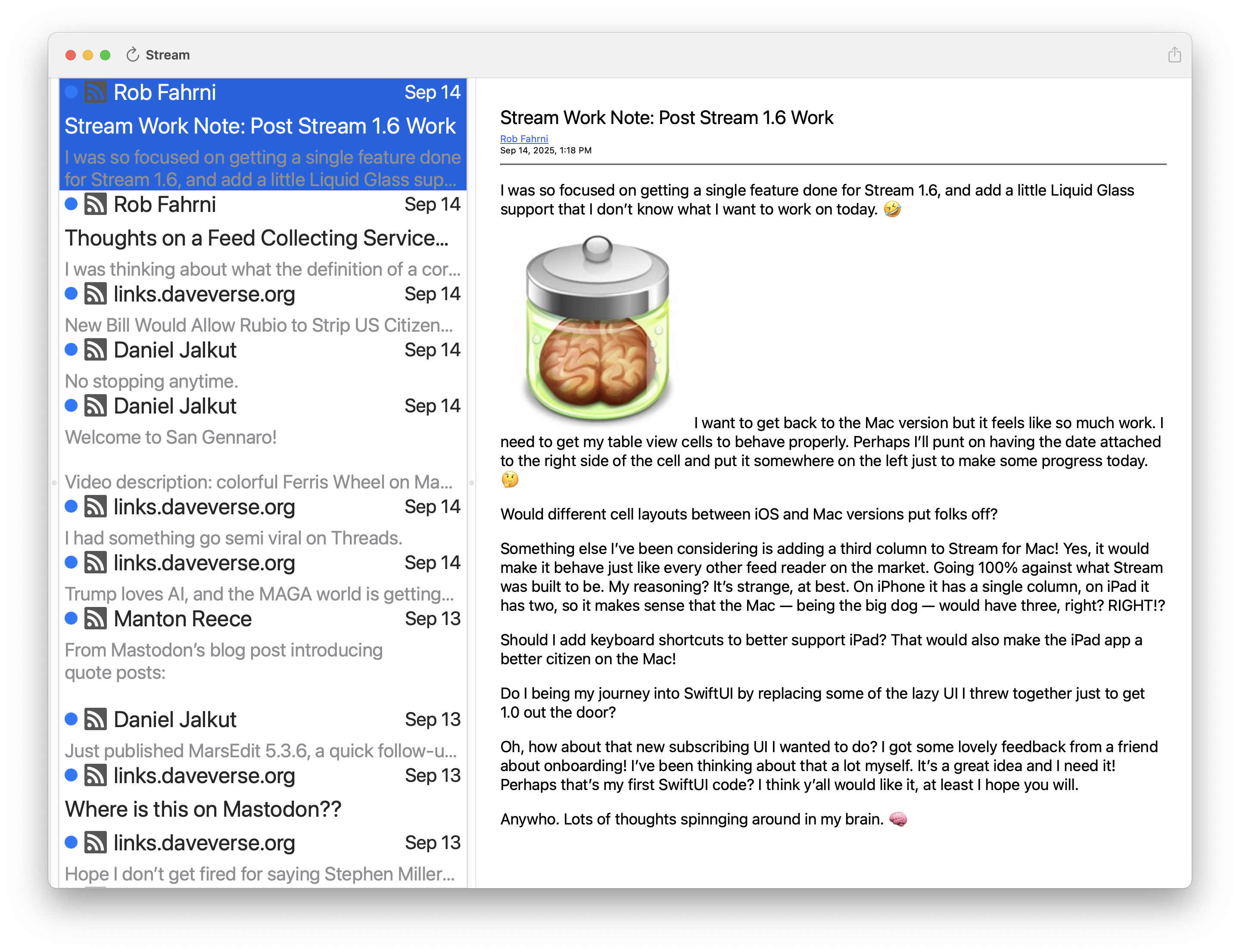1240x952 pixels.
Task: Click RSS icon for Trump loves AI item
Action: coord(95,563)
